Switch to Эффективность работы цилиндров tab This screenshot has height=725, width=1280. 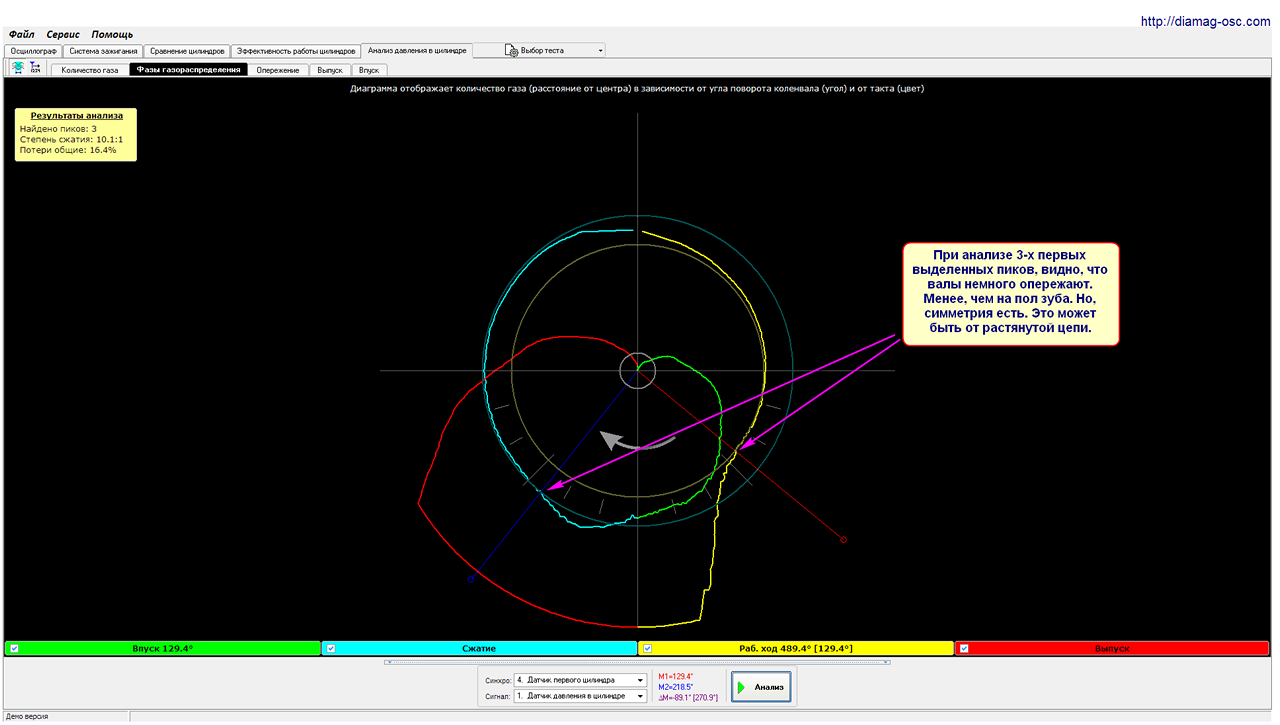(296, 50)
